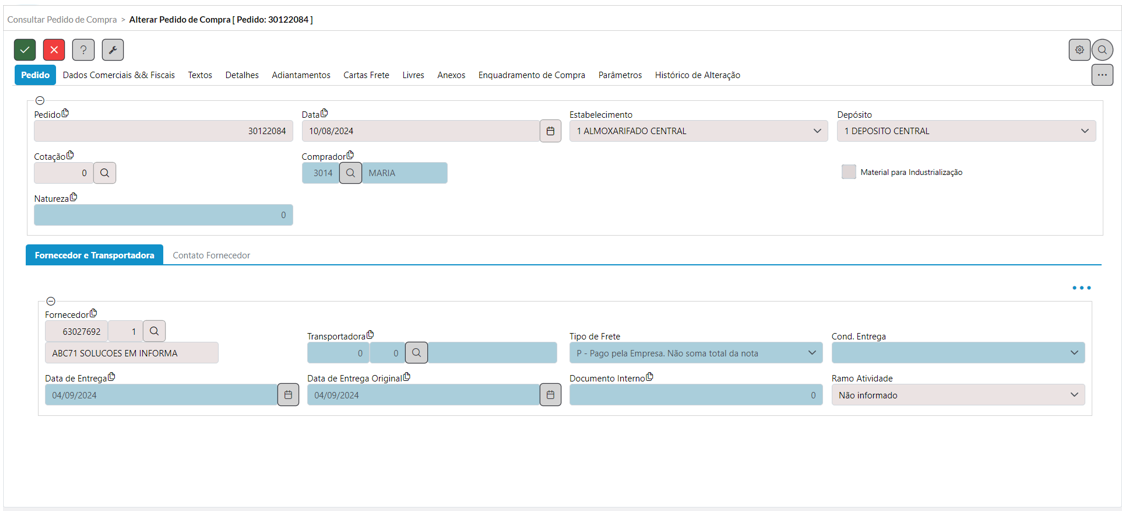Switch to Dados Comerciais && Fiscais tab

tap(119, 75)
